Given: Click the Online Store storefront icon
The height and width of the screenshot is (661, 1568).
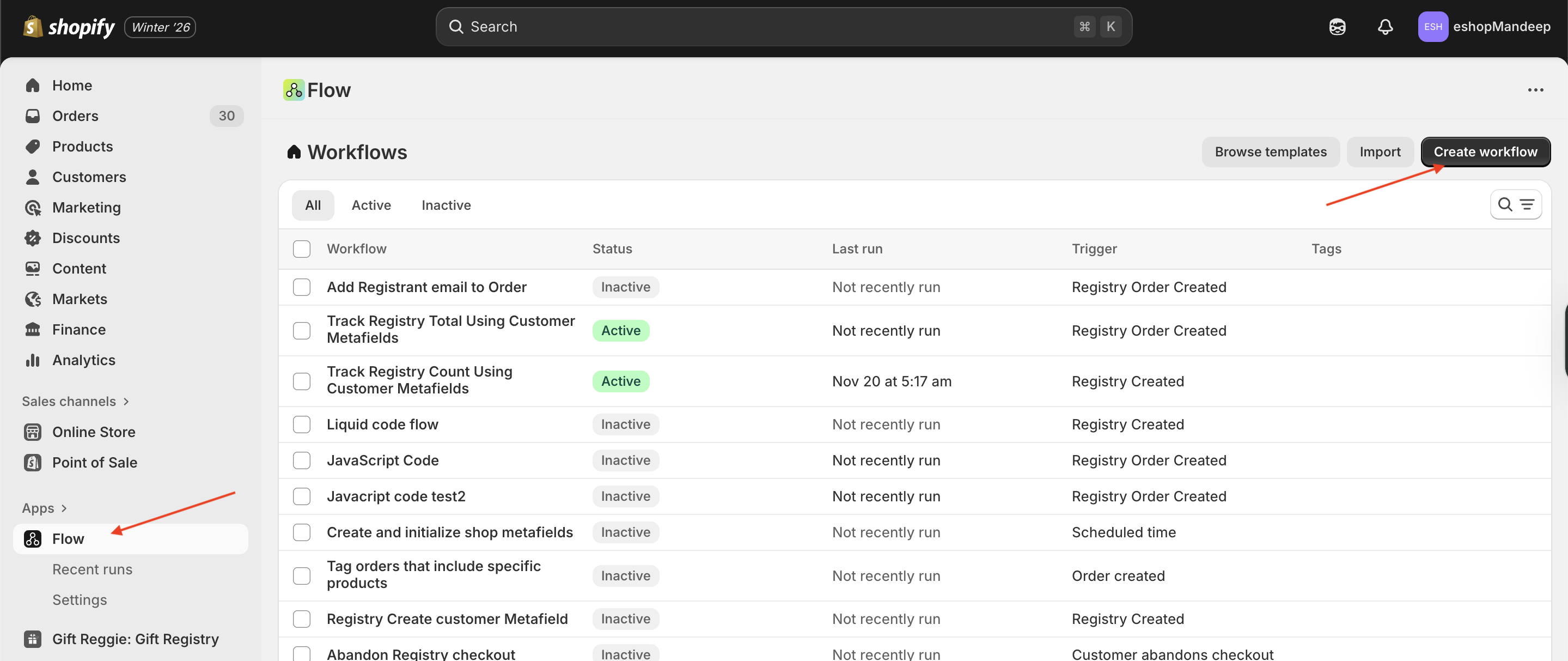Looking at the screenshot, I should pyautogui.click(x=33, y=432).
